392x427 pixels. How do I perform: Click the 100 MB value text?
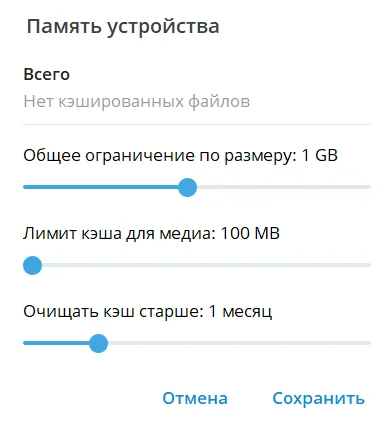click(250, 233)
